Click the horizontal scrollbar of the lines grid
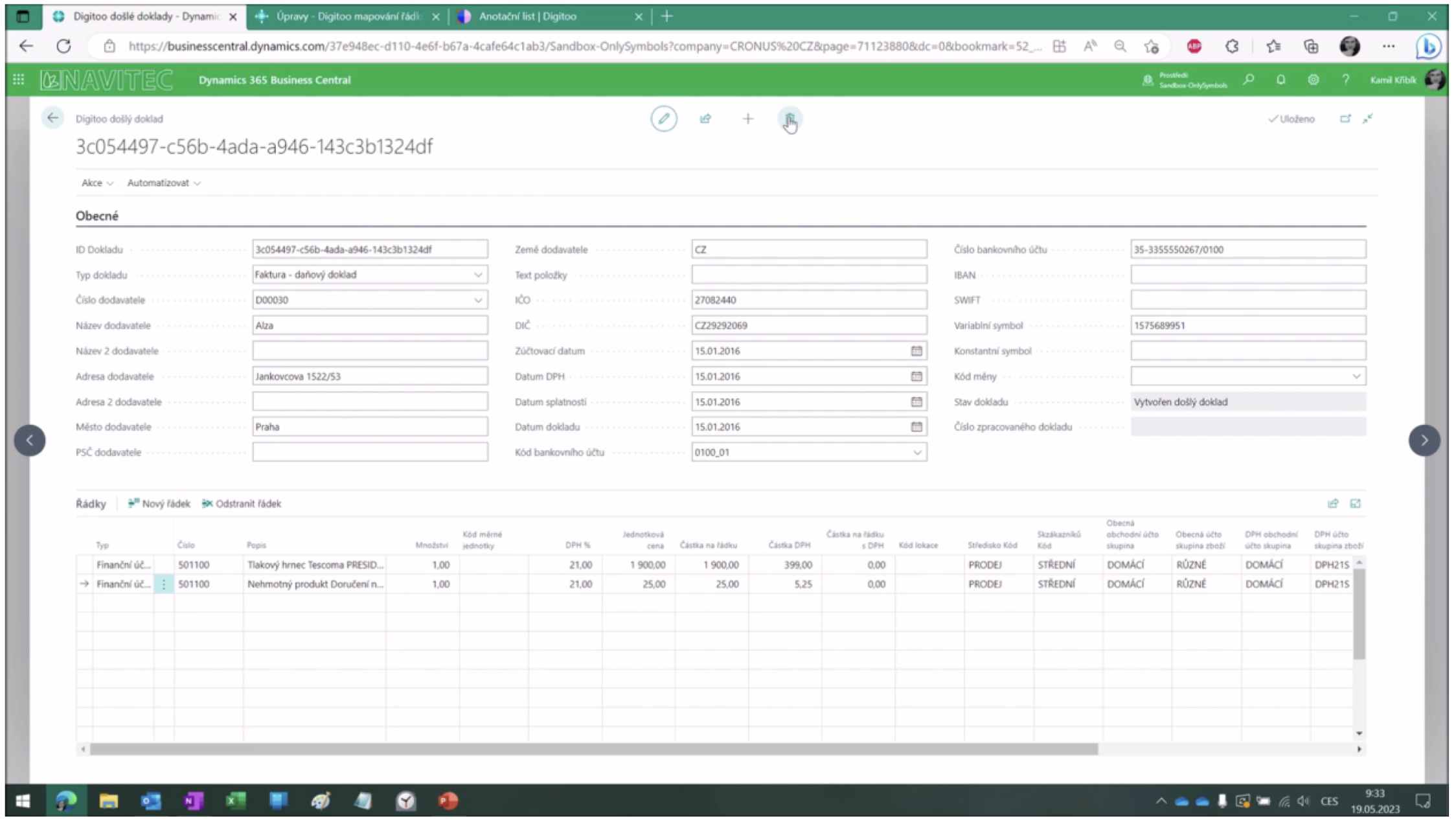This screenshot has width=1456, height=824. click(x=593, y=749)
